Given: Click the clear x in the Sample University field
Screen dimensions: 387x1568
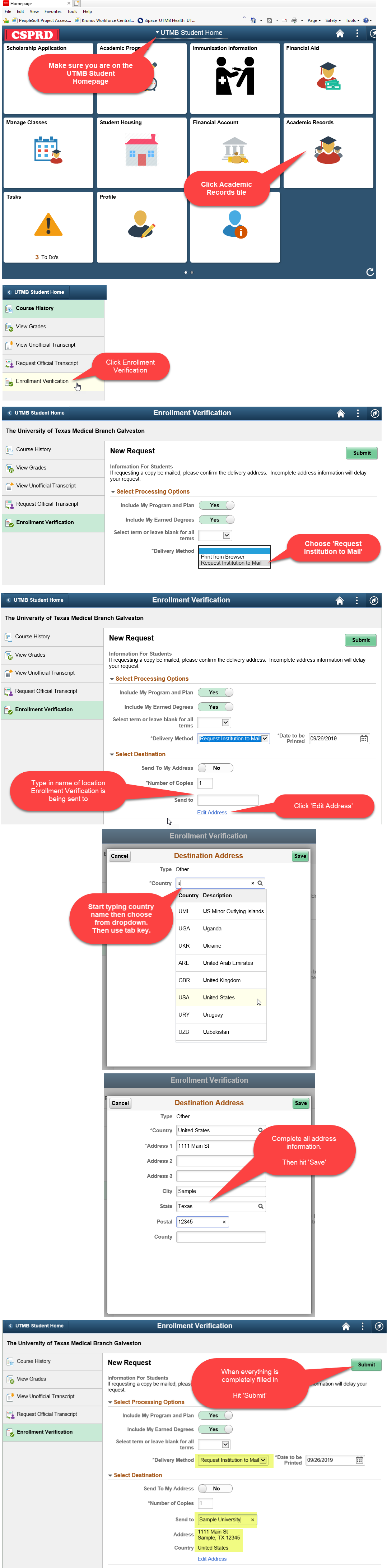Looking at the screenshot, I should click(x=252, y=1519).
